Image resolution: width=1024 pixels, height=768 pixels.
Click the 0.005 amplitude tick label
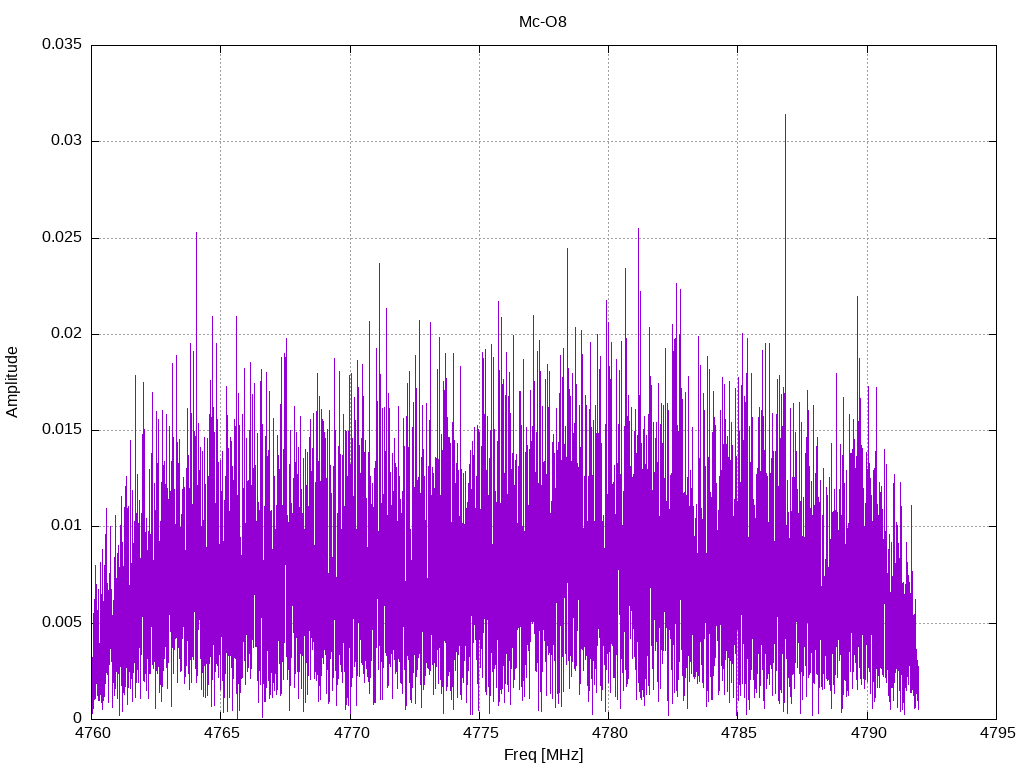pos(62,622)
